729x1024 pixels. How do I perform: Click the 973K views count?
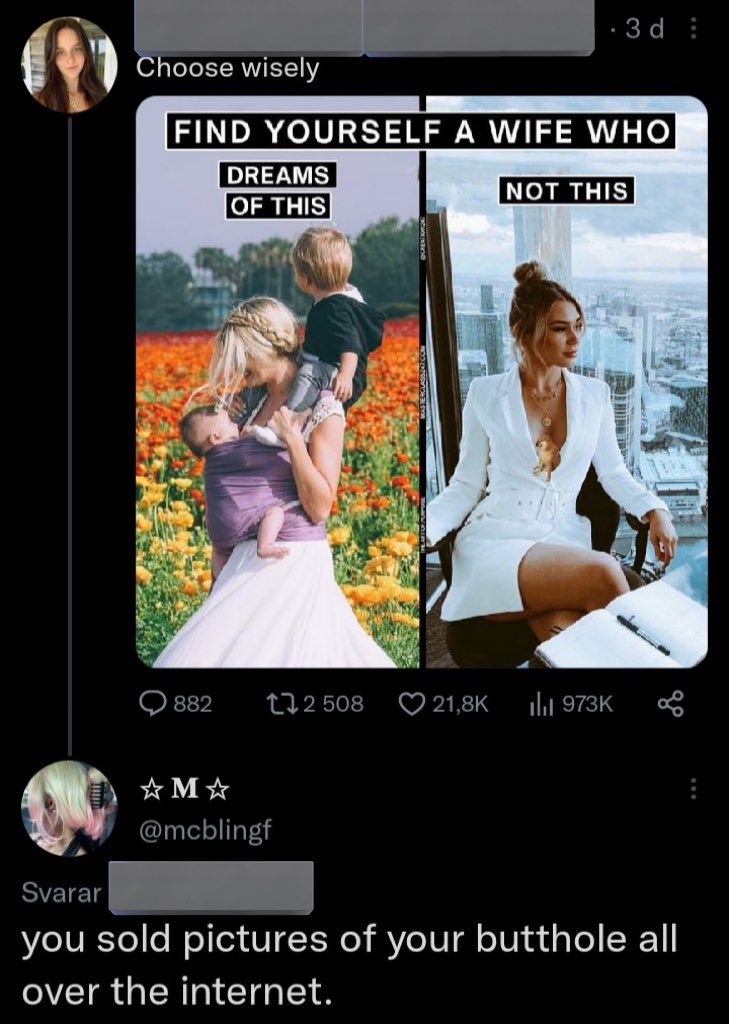[x=587, y=704]
